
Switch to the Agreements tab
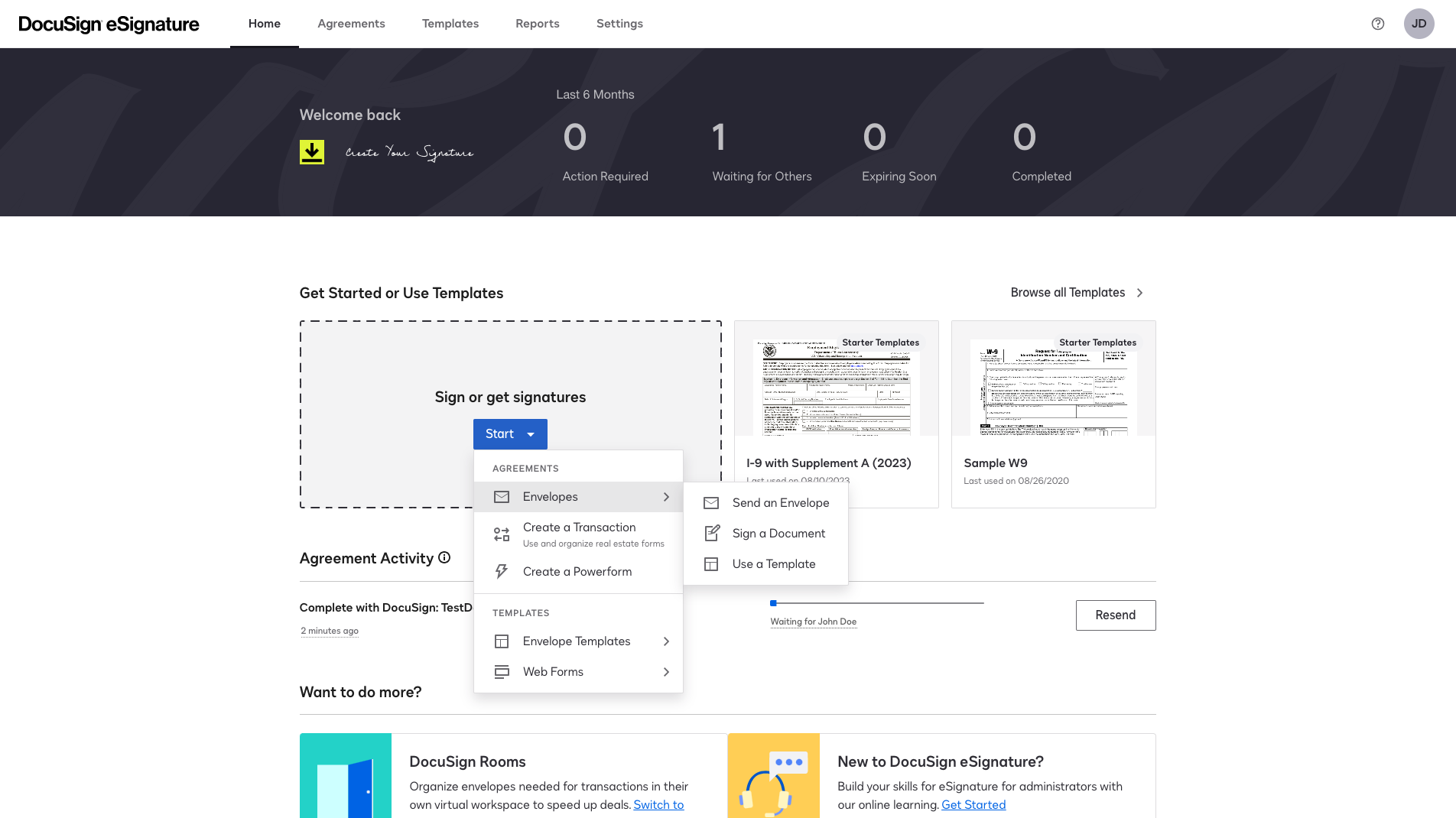[351, 24]
